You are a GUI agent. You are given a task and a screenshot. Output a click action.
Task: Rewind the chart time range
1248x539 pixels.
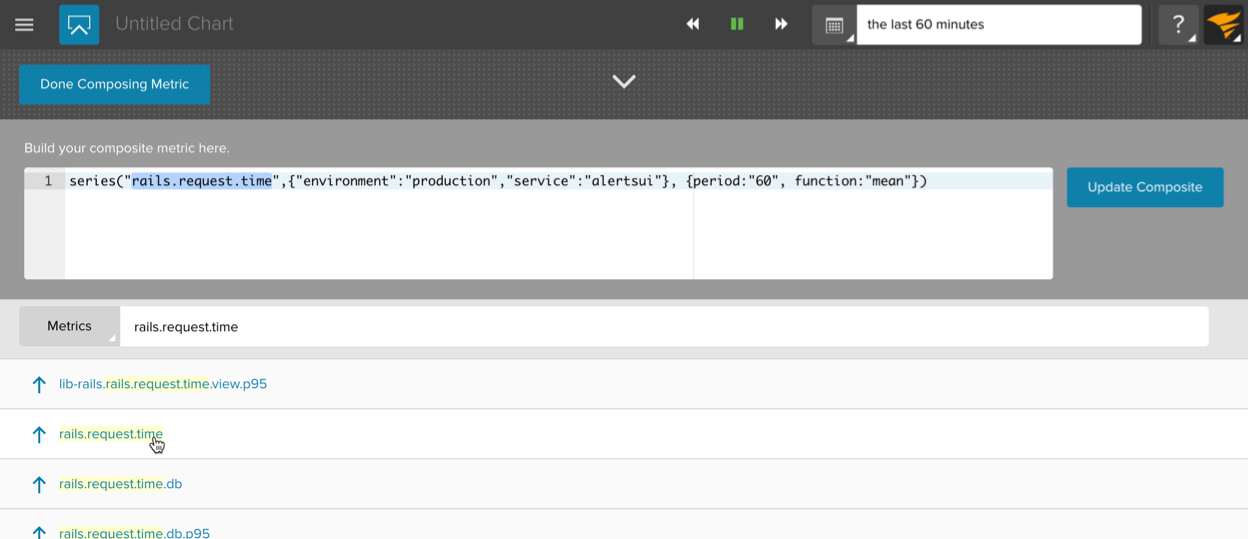[x=692, y=25]
